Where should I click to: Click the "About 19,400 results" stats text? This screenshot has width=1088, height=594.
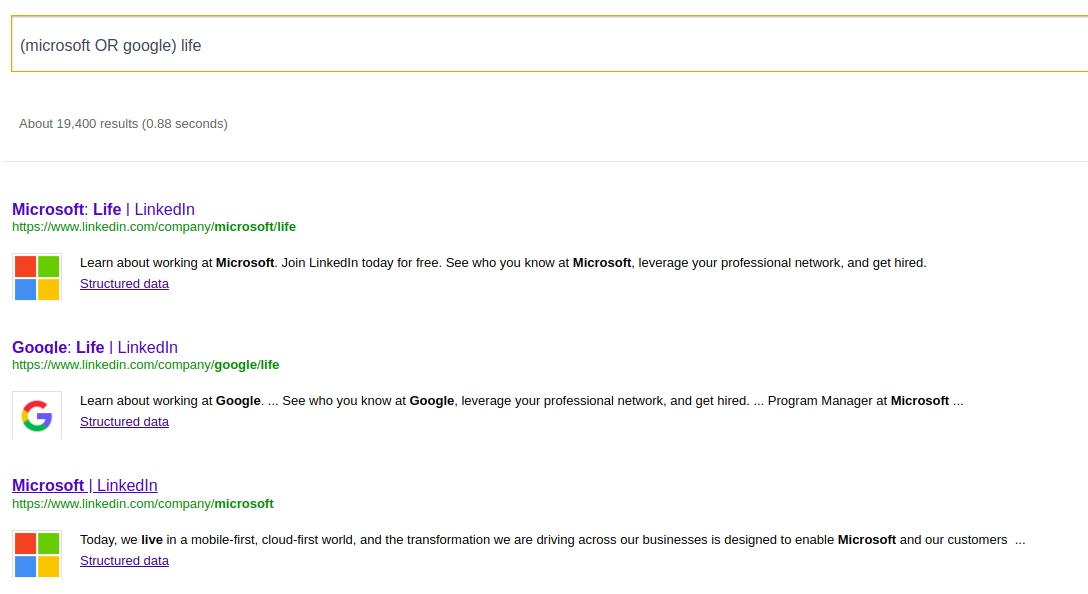79,124
